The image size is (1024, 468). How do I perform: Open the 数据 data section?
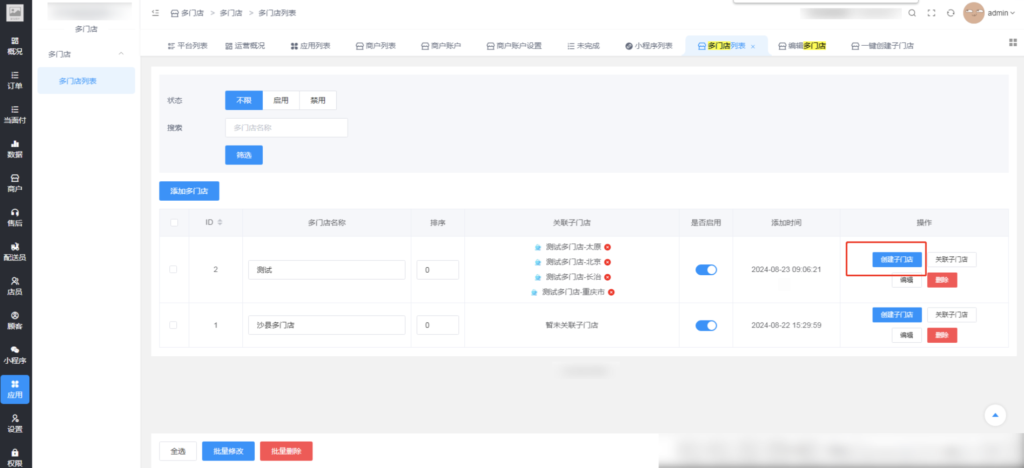tap(14, 148)
